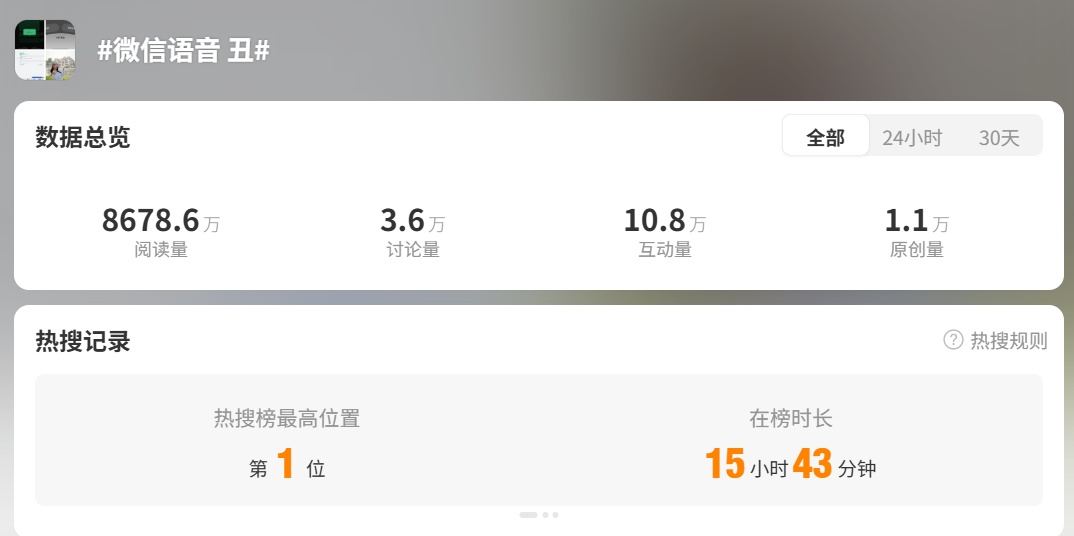1074x536 pixels.
Task: Go to the second pagination dot
Action: [546, 515]
